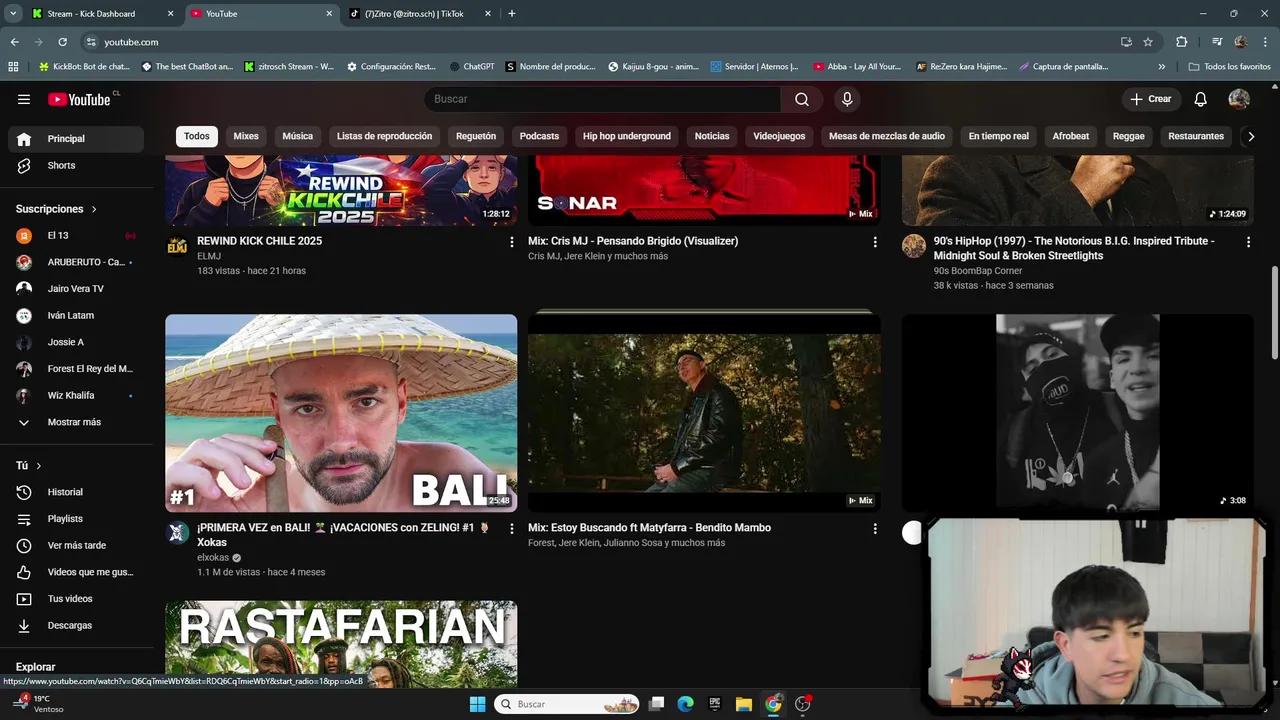Screen dimensions: 1280x720
Task: Play the BALI video thumbnail
Action: pyautogui.click(x=341, y=413)
